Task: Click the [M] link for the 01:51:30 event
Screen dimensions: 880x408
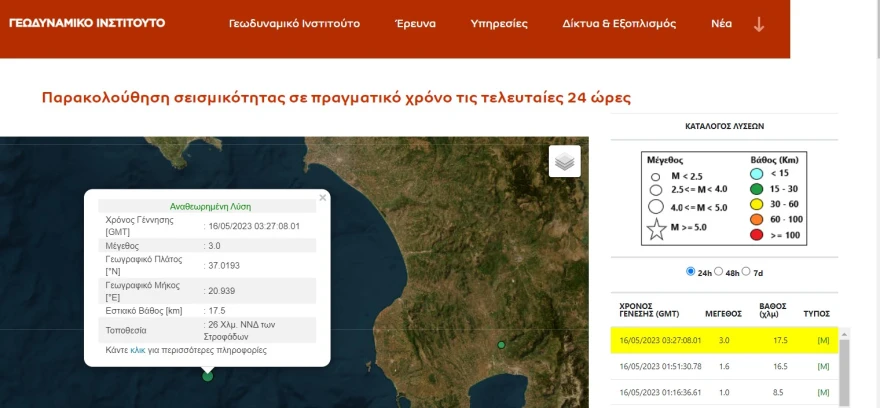Action: [x=823, y=367]
